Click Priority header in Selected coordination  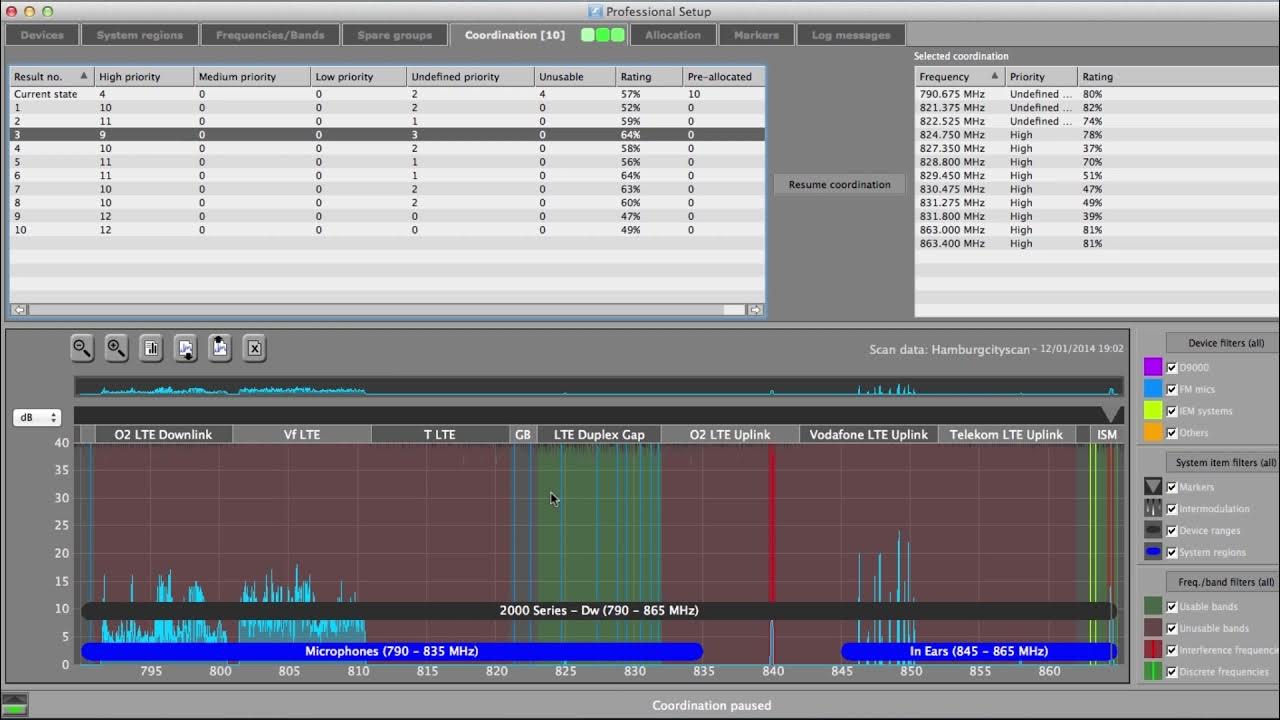click(1041, 76)
